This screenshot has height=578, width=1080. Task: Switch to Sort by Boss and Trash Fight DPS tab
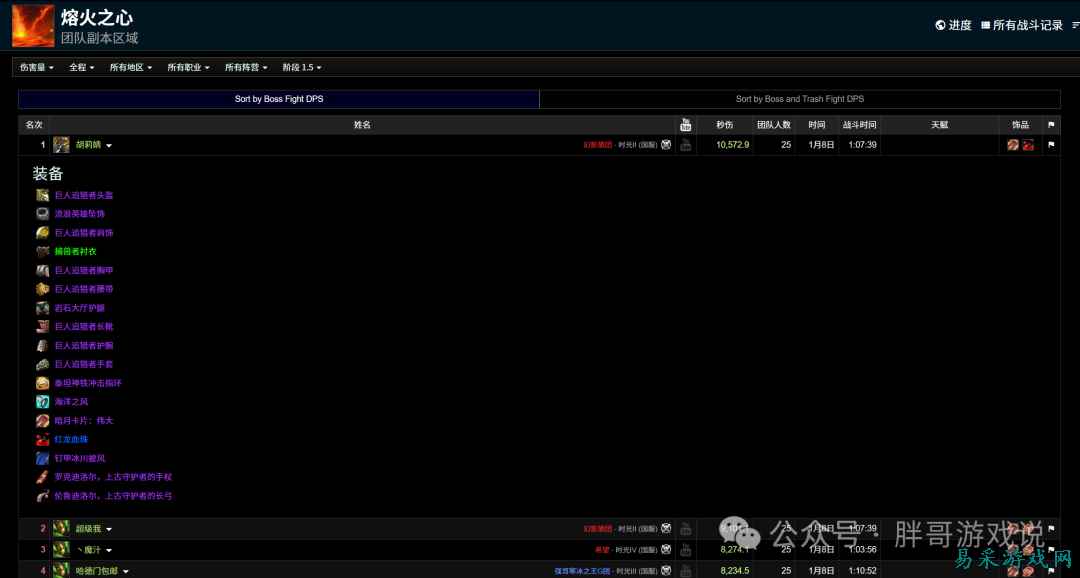(800, 99)
